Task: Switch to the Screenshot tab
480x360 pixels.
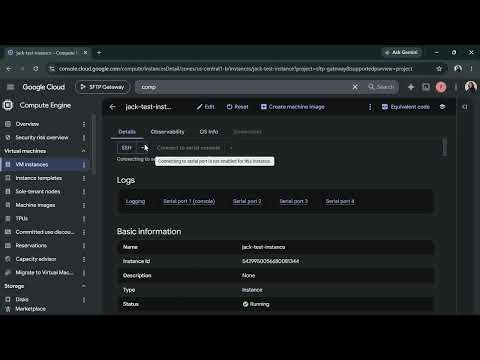Action: tap(247, 132)
